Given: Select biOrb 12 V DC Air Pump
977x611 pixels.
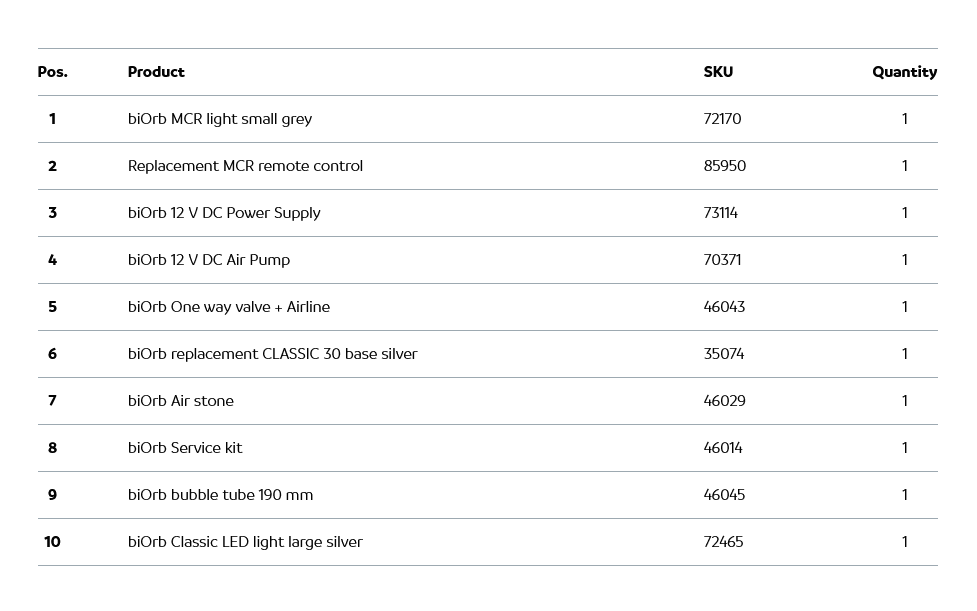Looking at the screenshot, I should pos(209,260).
